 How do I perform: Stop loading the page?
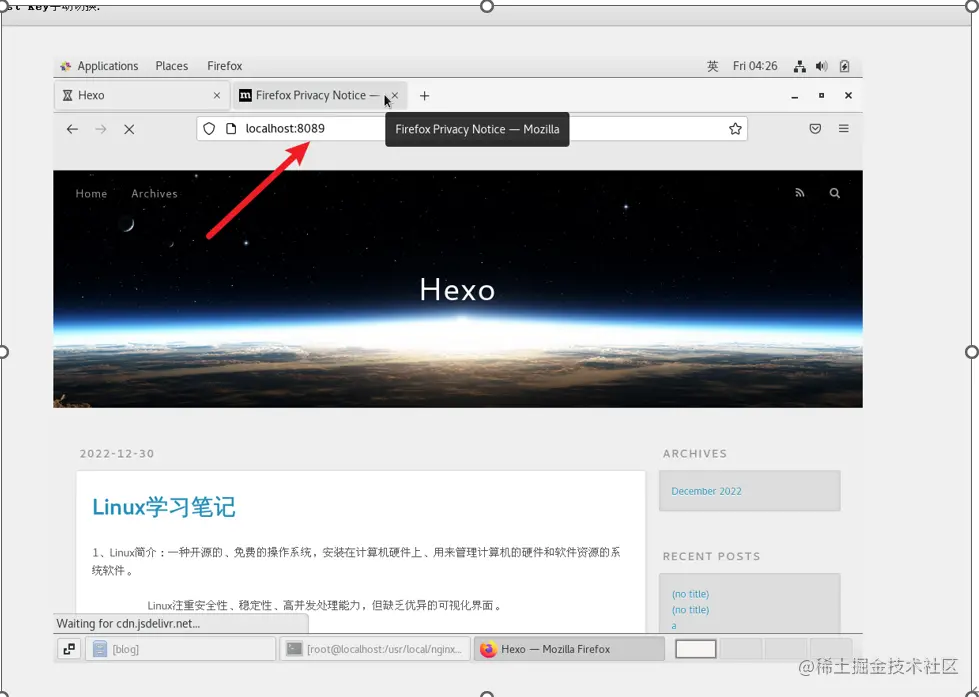pos(129,129)
